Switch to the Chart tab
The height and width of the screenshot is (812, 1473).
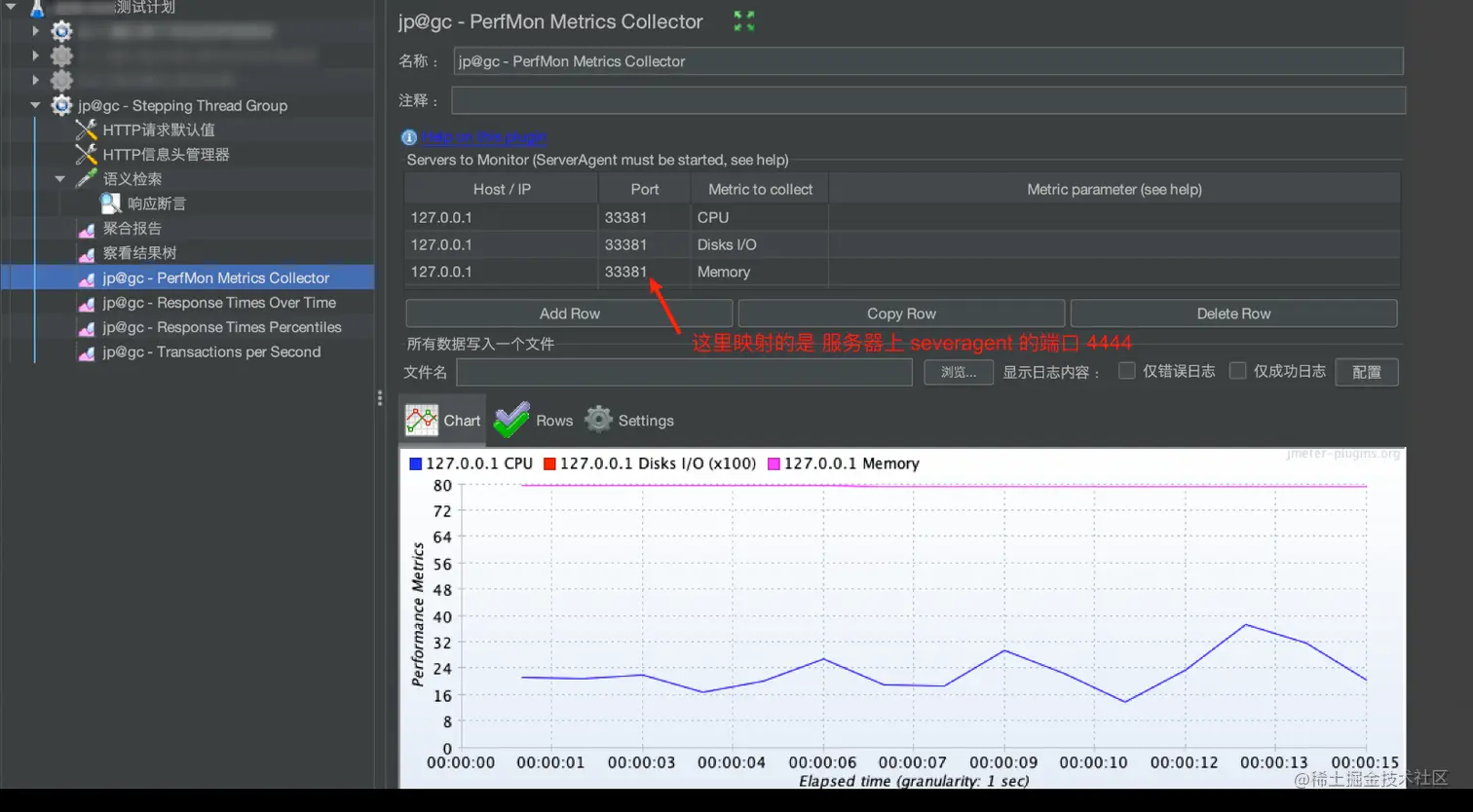[443, 421]
